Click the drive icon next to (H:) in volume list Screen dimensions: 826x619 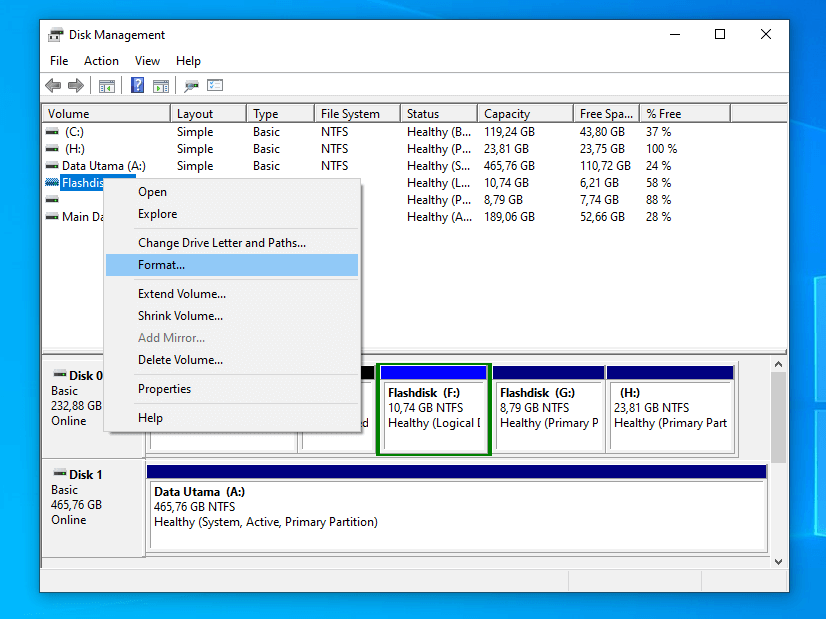point(52,149)
